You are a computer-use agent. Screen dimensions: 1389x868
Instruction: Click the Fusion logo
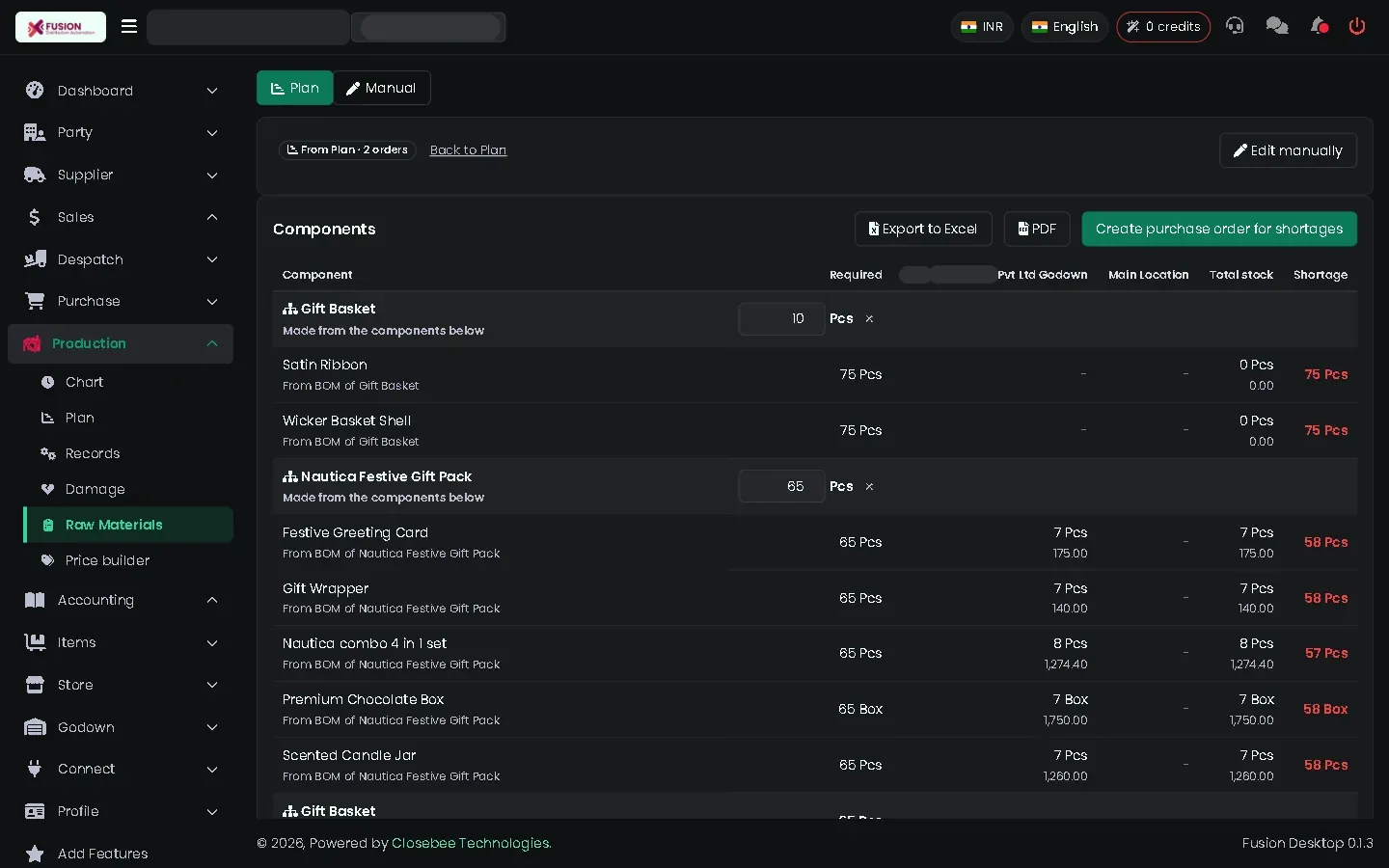click(x=61, y=27)
